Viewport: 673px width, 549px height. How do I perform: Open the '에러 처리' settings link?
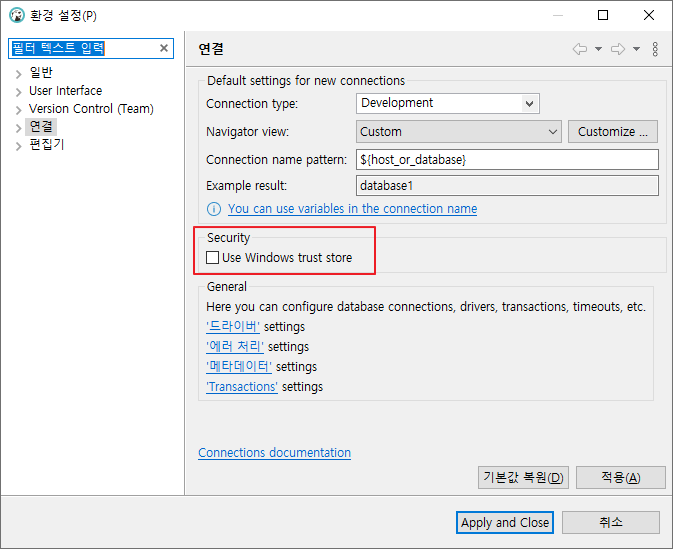235,346
